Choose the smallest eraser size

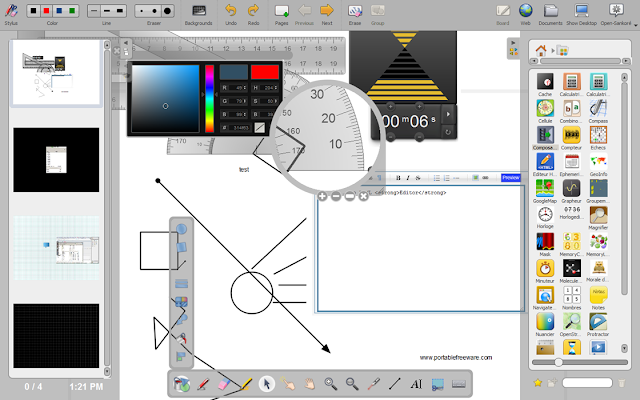[141, 11]
